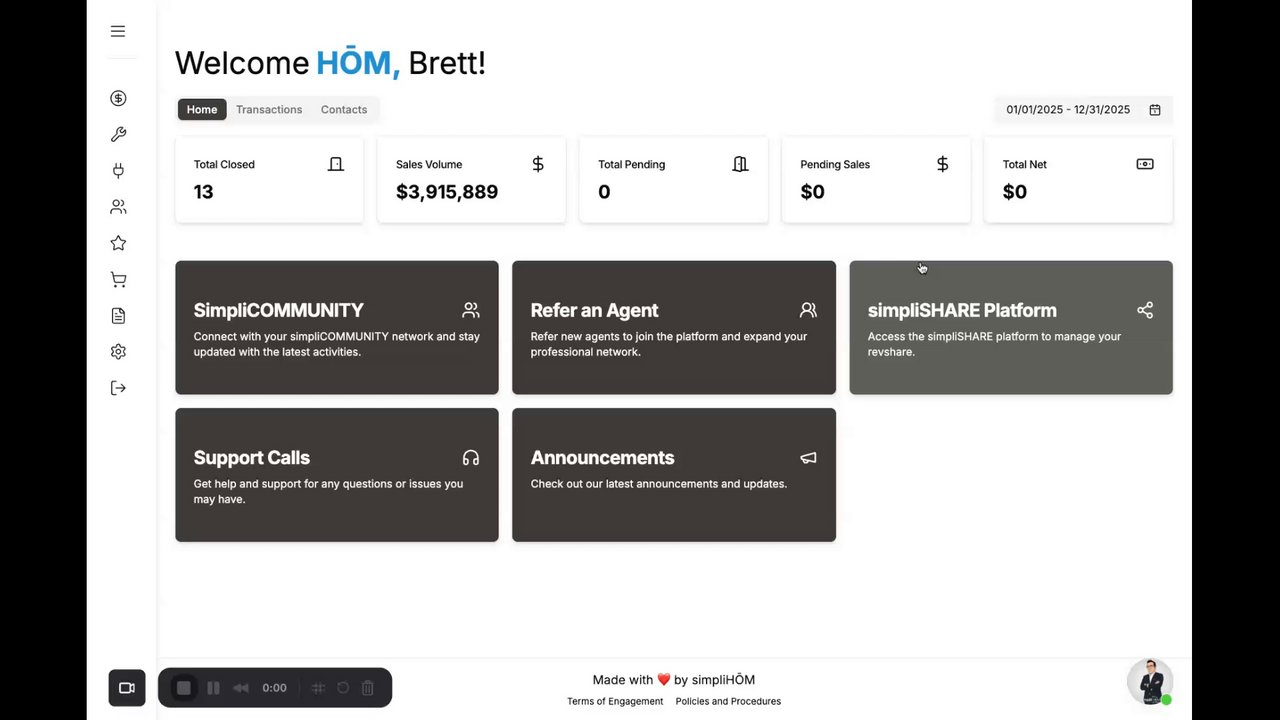Image resolution: width=1280 pixels, height=720 pixels.
Task: Open the date range picker
Action: point(1083,110)
